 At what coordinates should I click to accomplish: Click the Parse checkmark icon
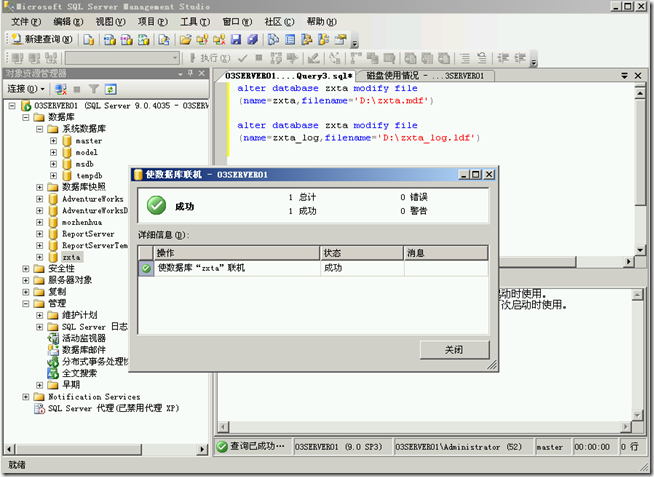[x=243, y=58]
